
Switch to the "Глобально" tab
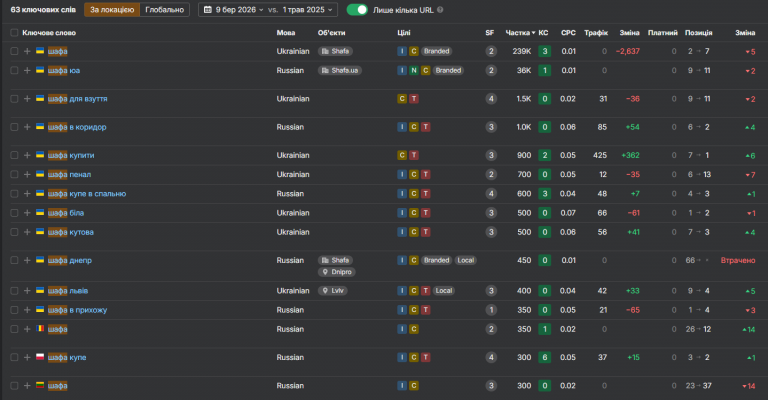(x=164, y=10)
